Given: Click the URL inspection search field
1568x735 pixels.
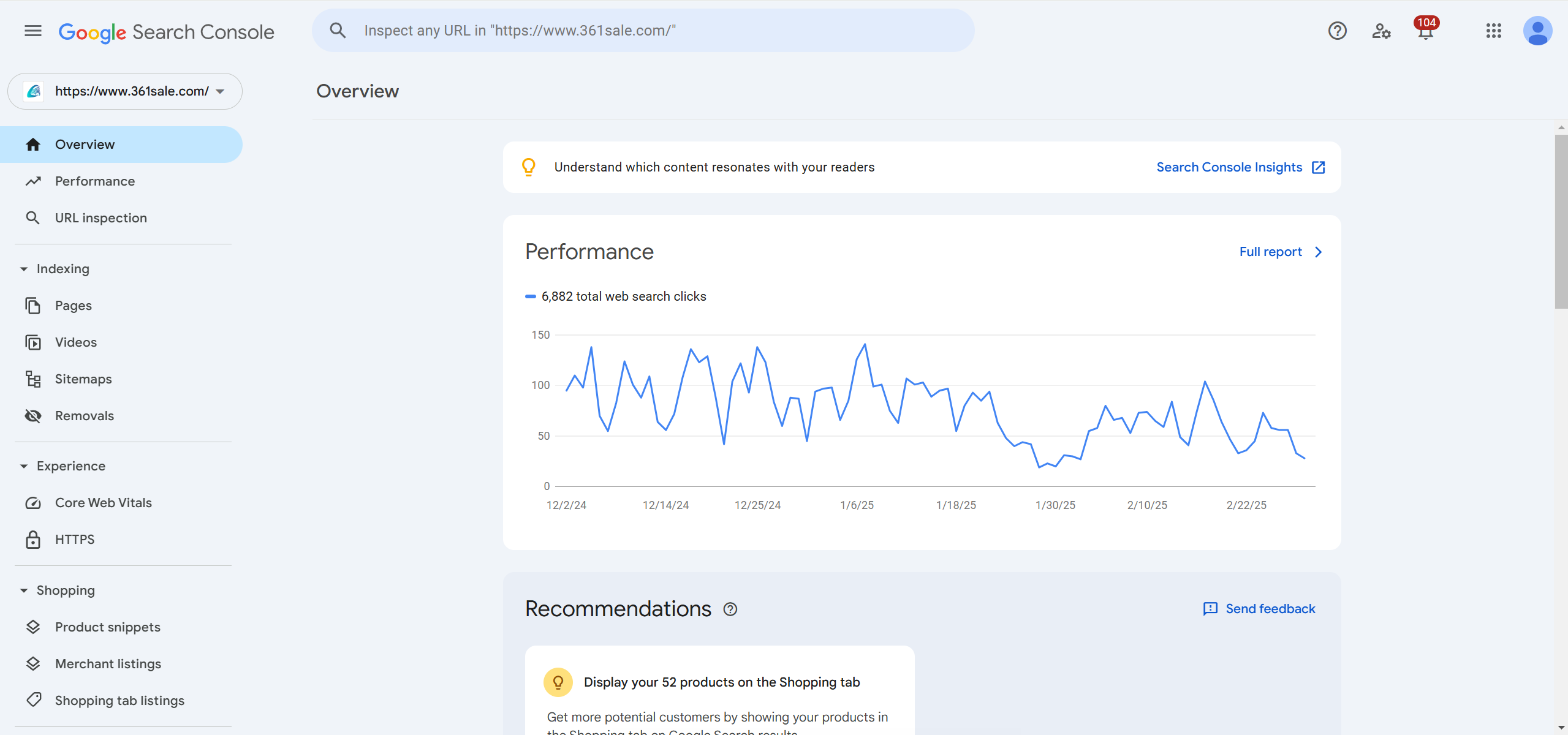Looking at the screenshot, I should point(643,31).
